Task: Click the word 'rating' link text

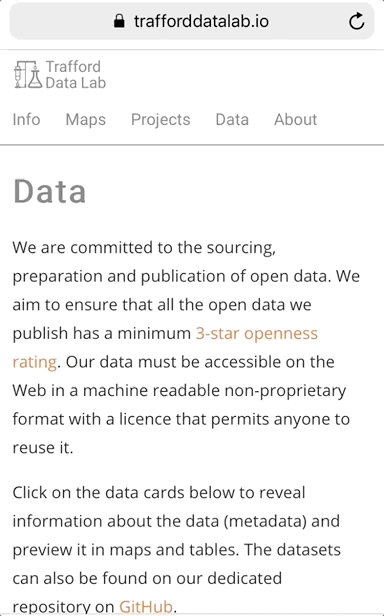Action: click(x=35, y=362)
